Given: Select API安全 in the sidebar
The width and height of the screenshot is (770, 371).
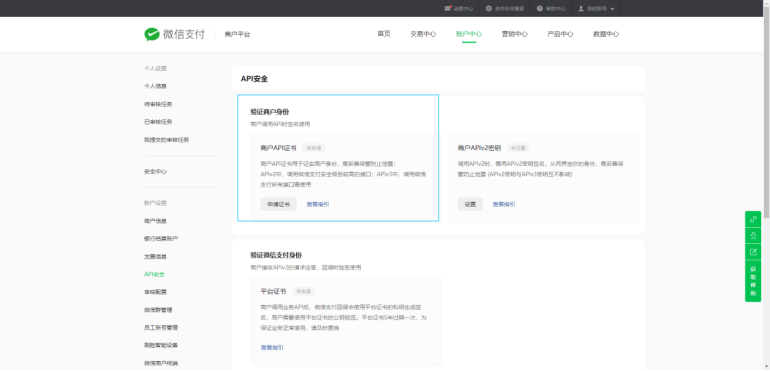Looking at the screenshot, I should click(x=154, y=274).
